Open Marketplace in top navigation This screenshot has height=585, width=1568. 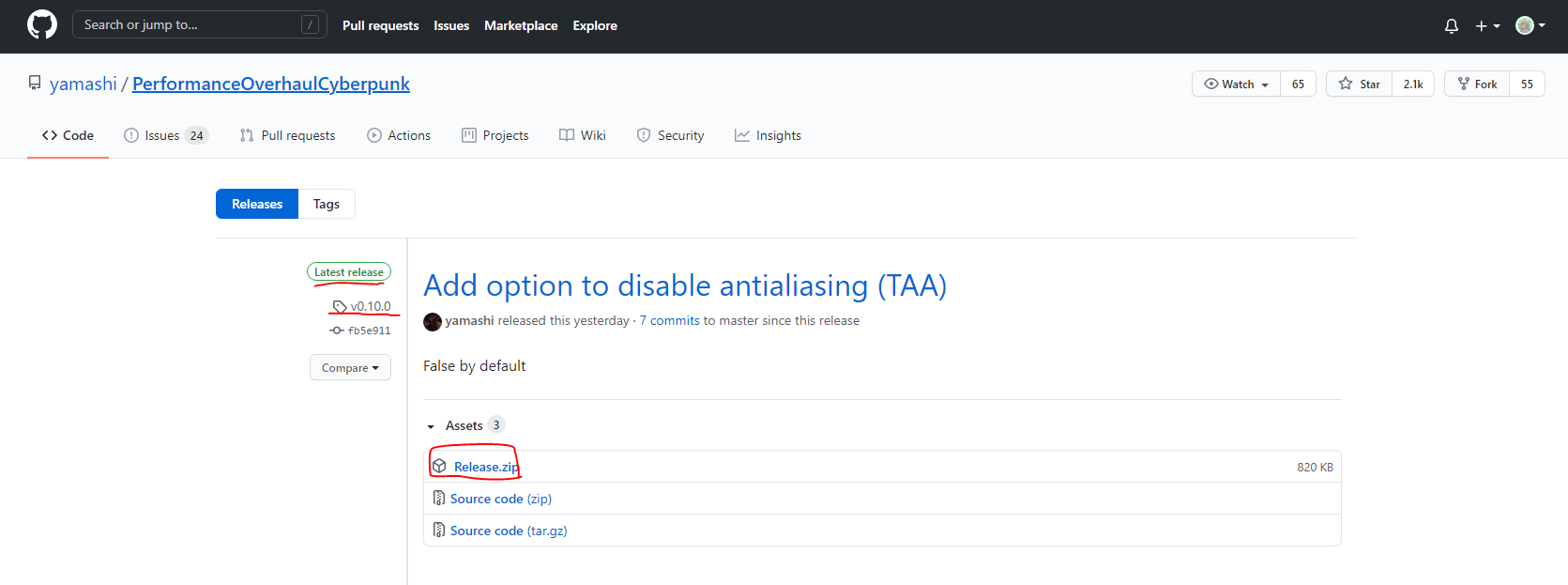[521, 25]
